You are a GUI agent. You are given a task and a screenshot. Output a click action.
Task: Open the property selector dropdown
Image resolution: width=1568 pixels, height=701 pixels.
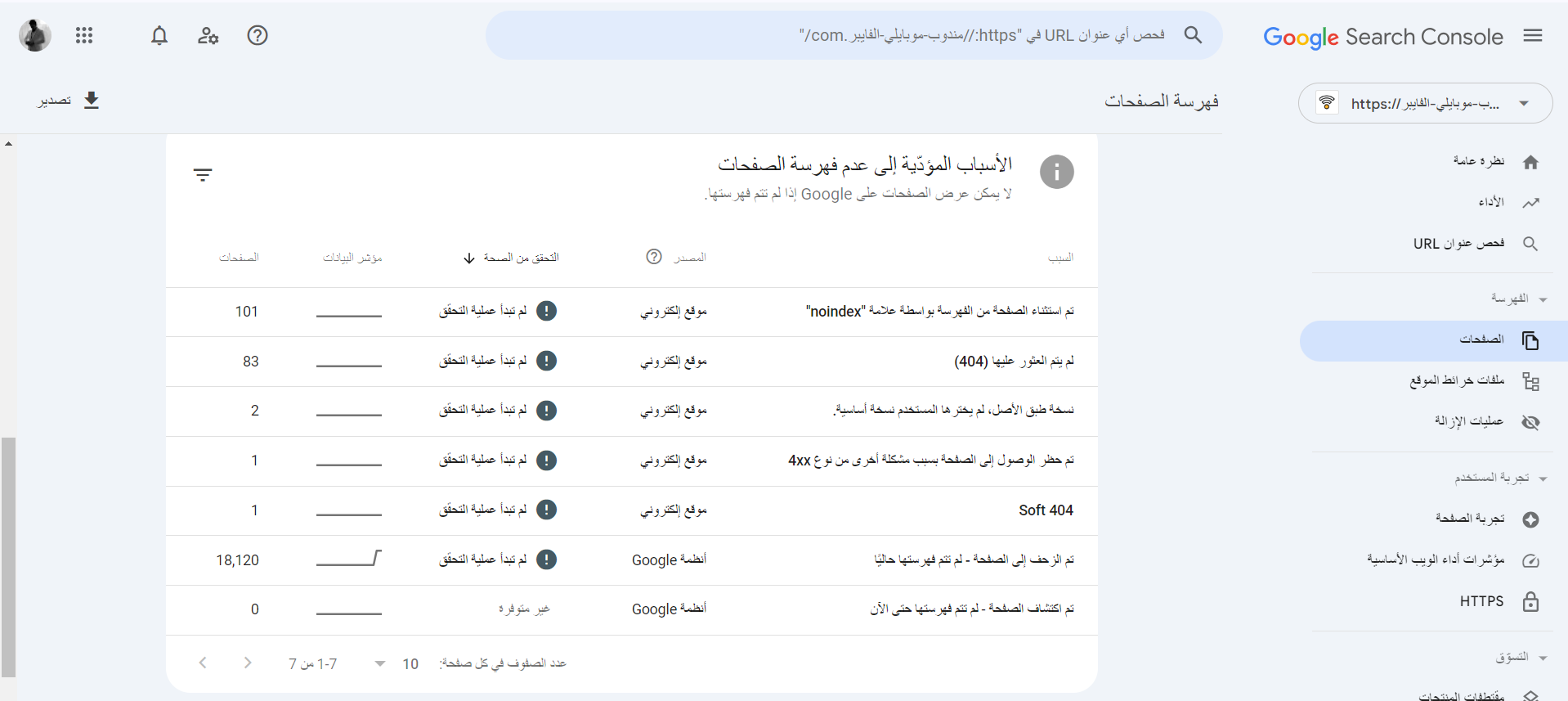(x=1425, y=103)
